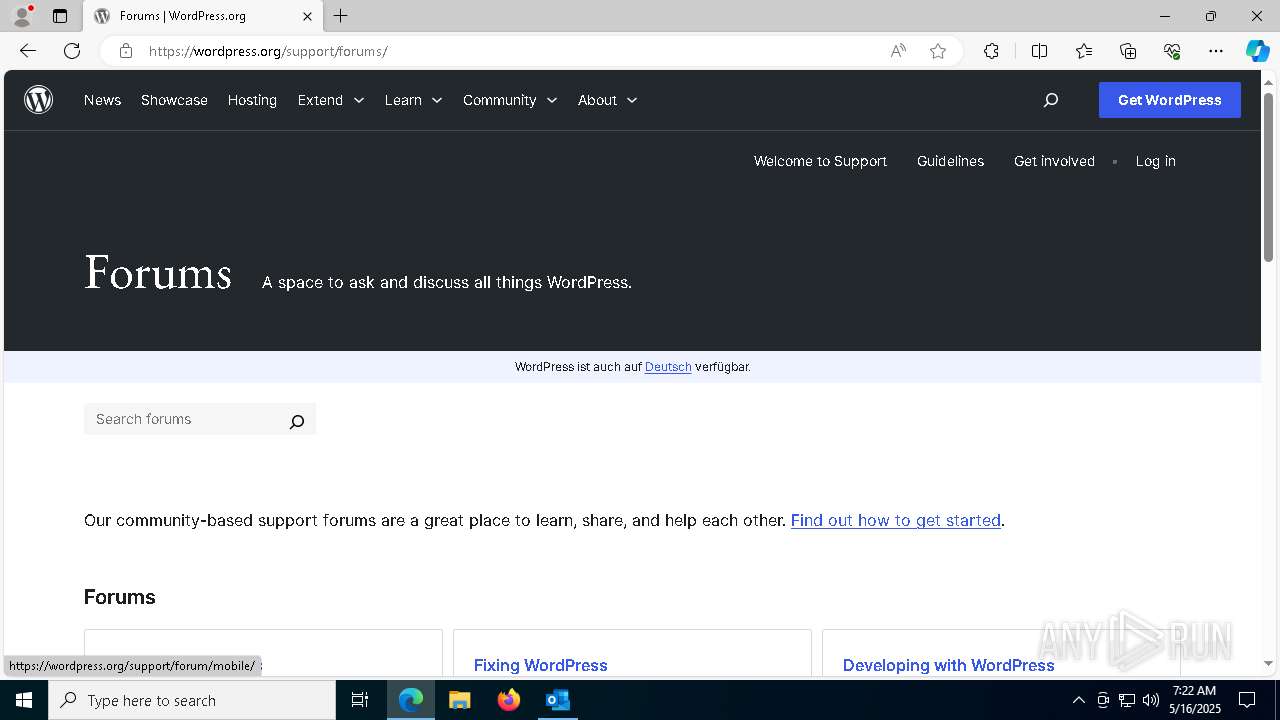Click the taskbar clock showing 7:22 AM
Screen dimensions: 1280x720
tap(1195, 700)
